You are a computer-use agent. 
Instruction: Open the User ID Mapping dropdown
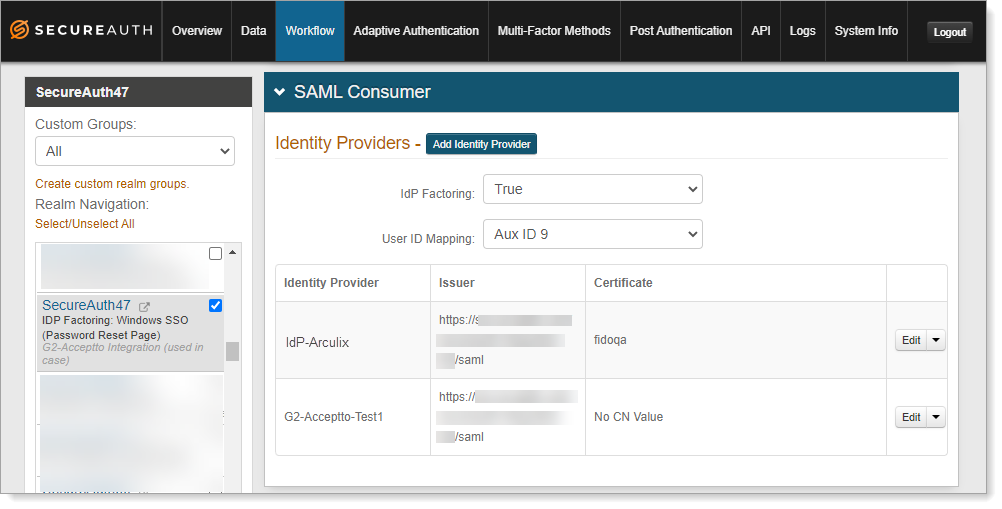point(592,234)
